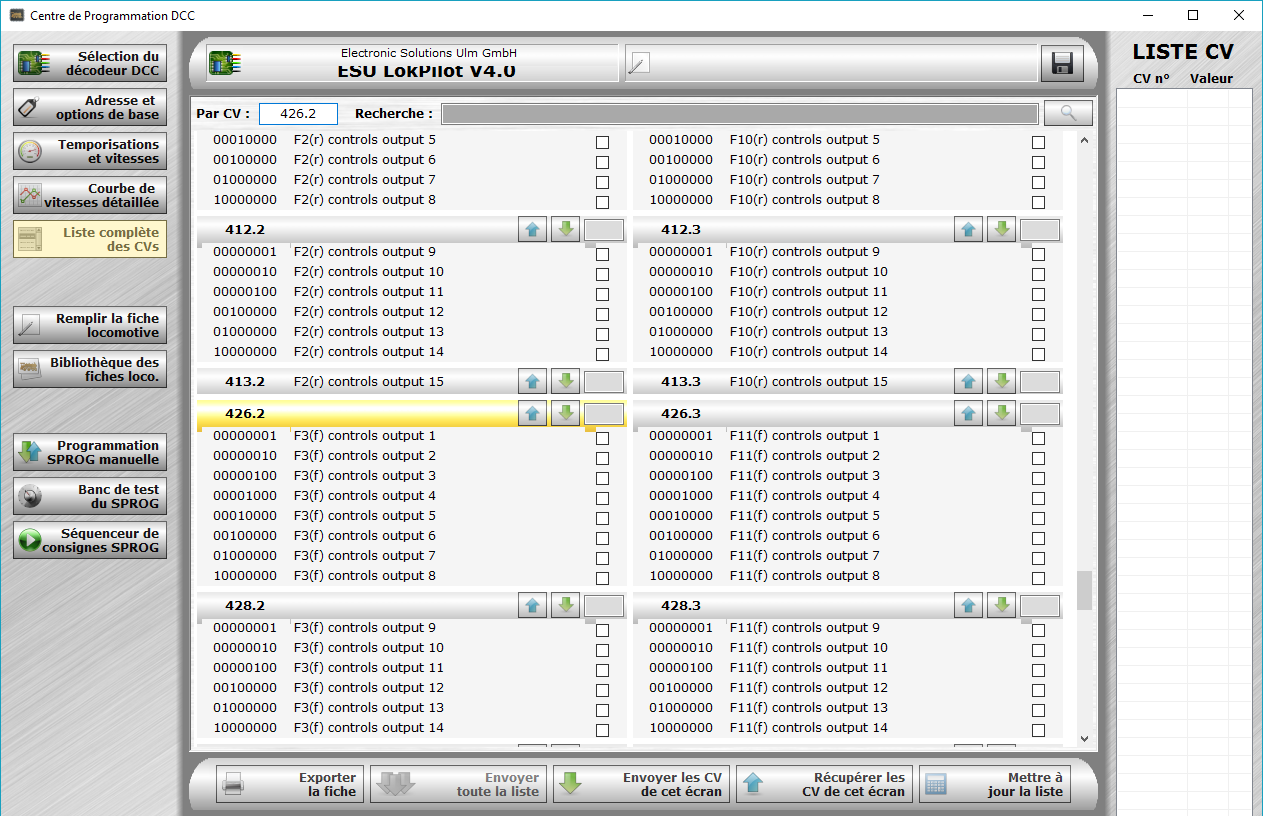Click Mettre à jour la liste button
1263x816 pixels.
coord(994,785)
